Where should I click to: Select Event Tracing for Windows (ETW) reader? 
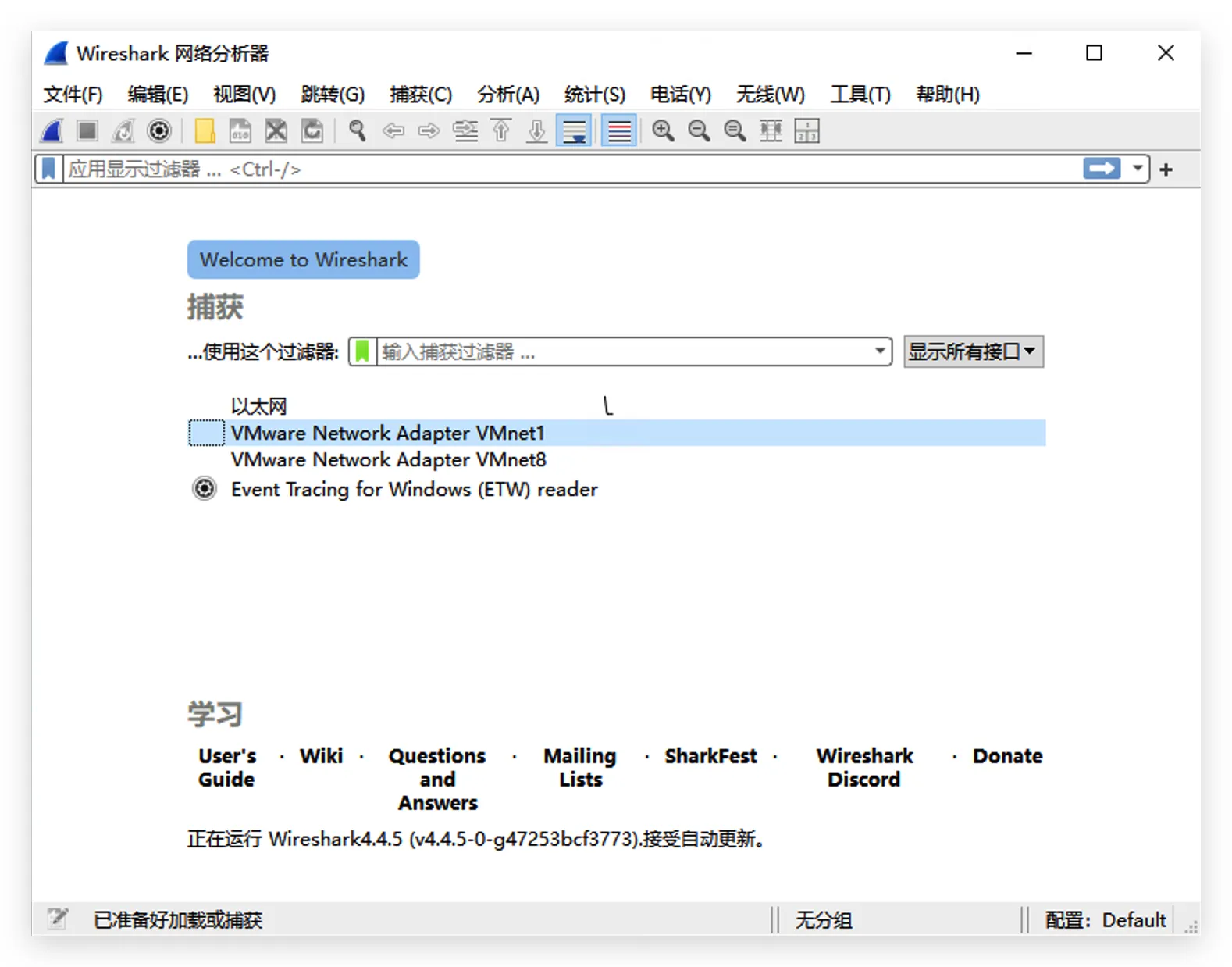(617, 489)
